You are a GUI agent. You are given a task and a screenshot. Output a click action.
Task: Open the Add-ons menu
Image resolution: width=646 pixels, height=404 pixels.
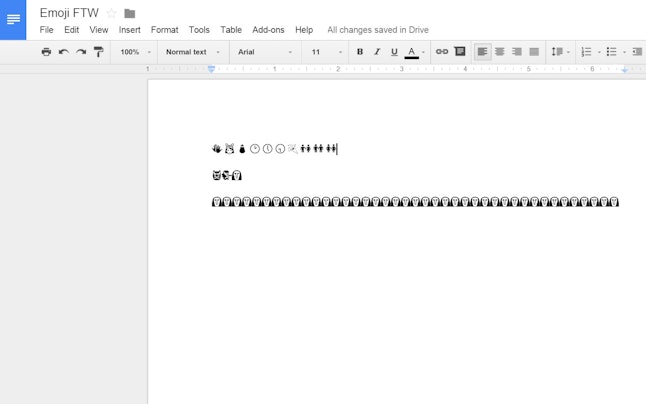tap(268, 30)
